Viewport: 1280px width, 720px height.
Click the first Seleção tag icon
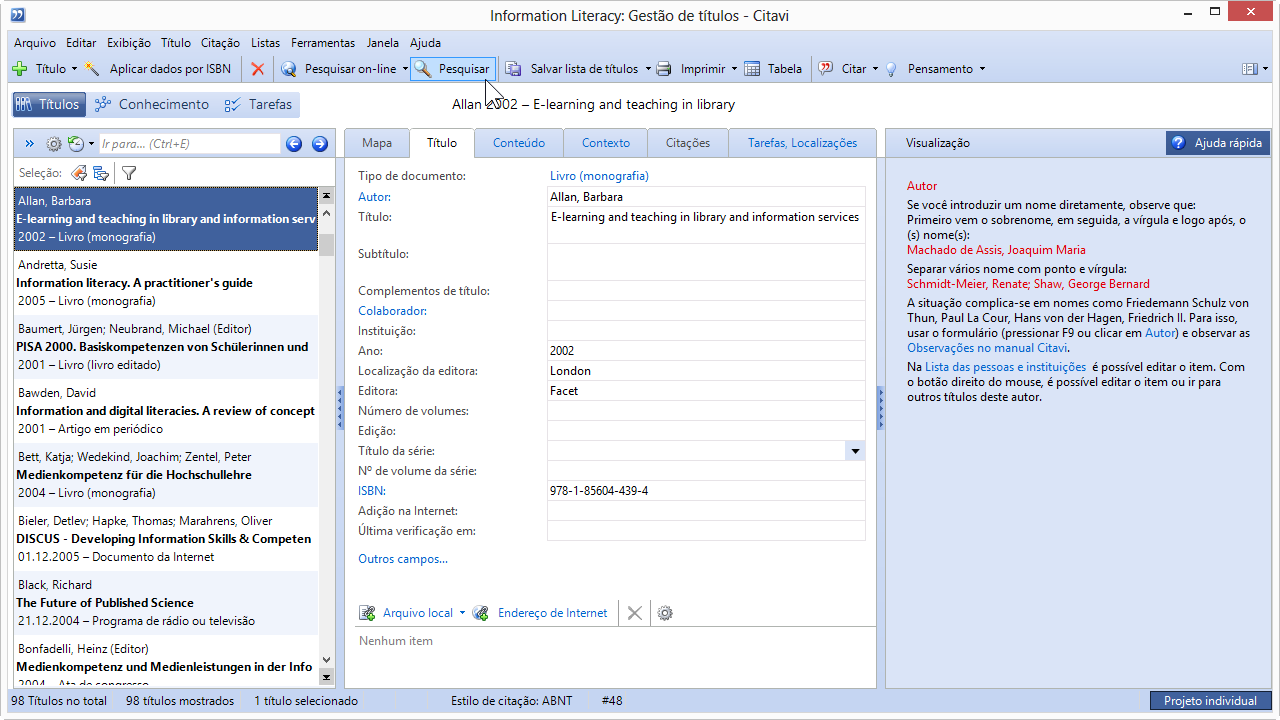pos(78,173)
